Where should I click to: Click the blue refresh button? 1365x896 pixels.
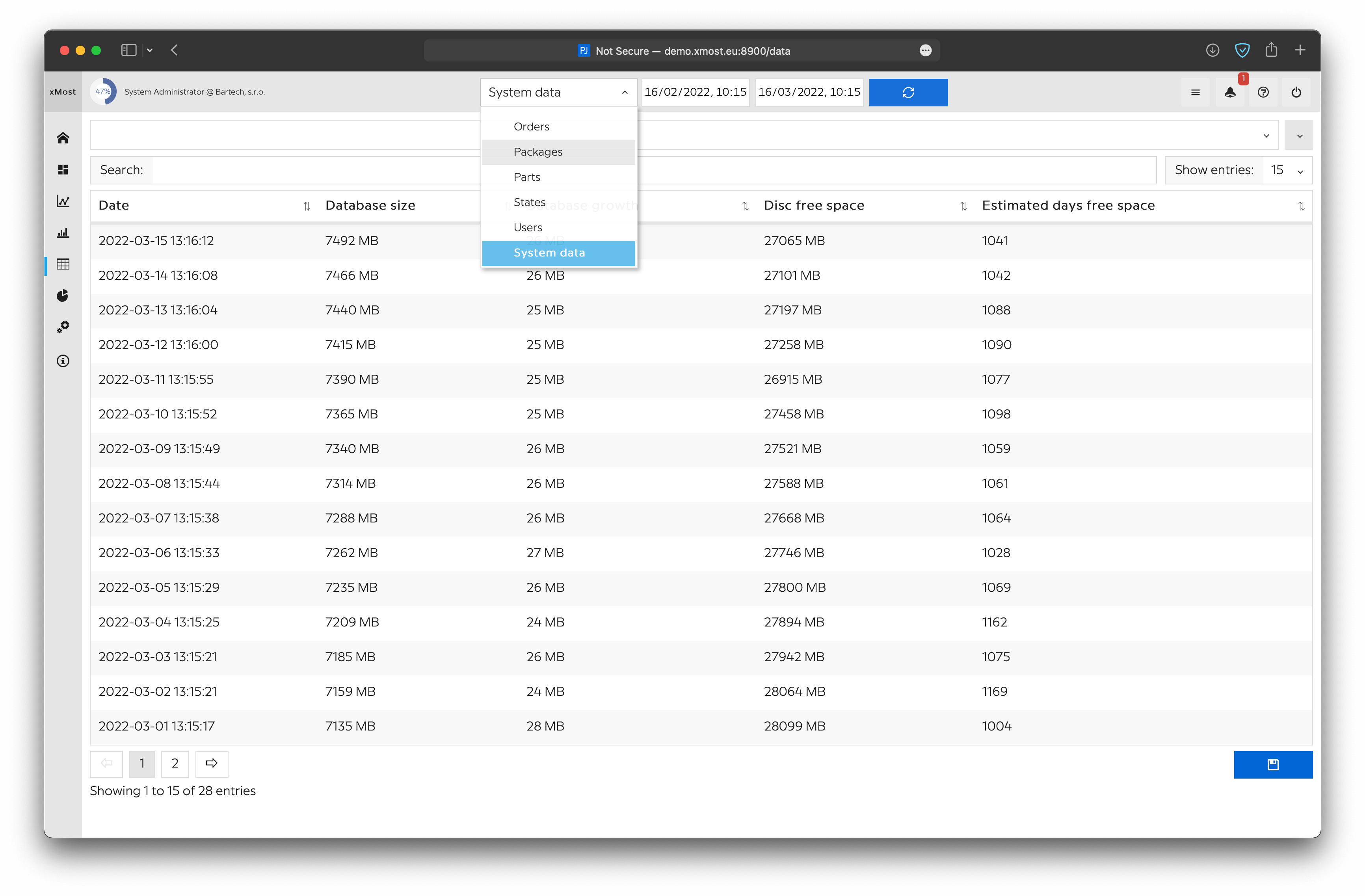(908, 92)
